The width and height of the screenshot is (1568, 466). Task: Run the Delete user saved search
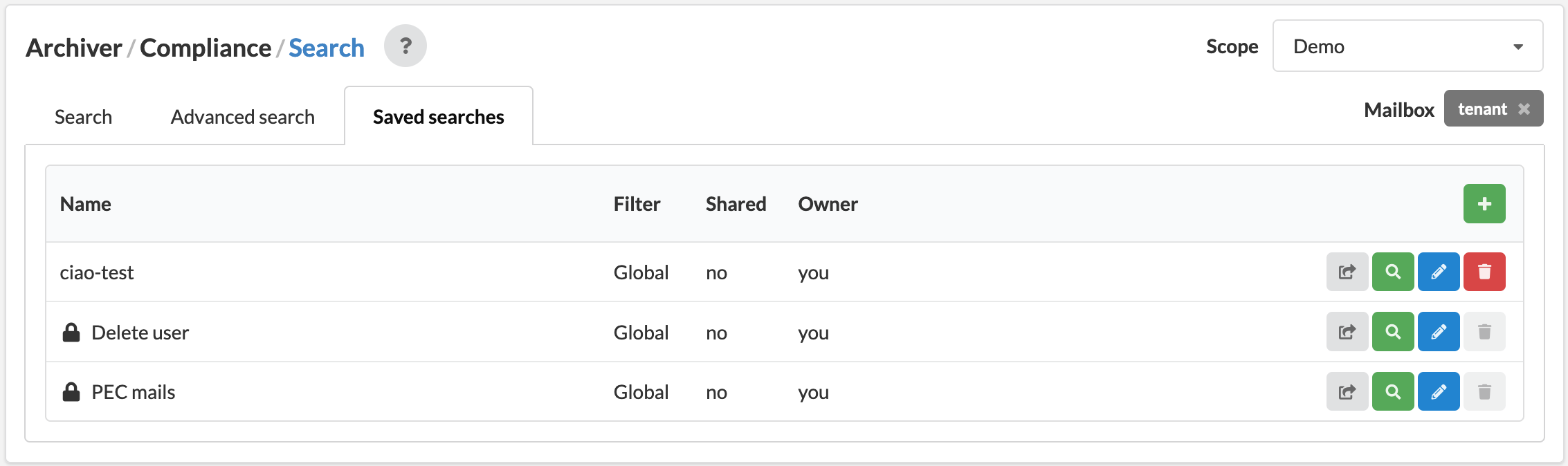click(1393, 332)
